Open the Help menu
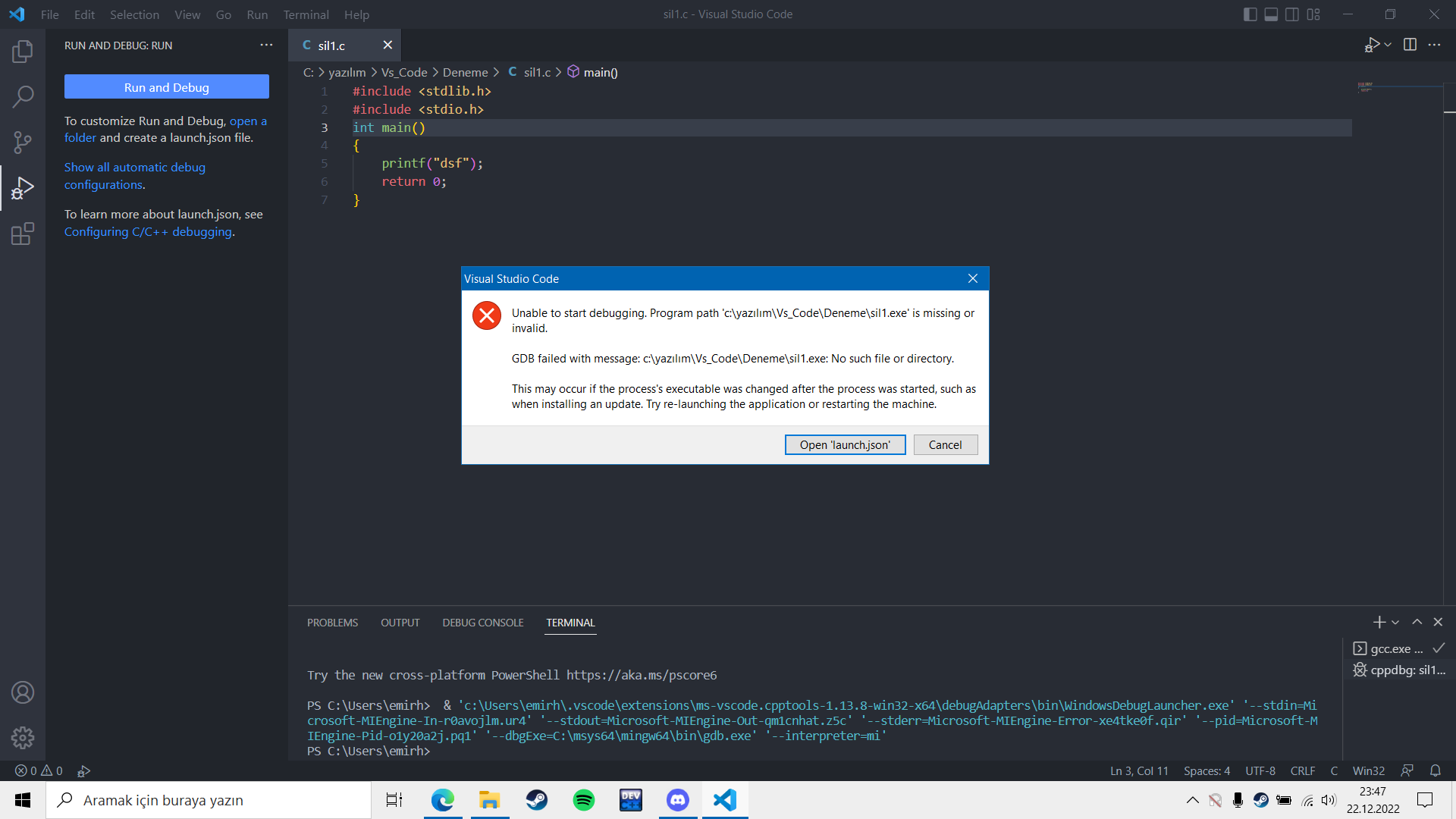The width and height of the screenshot is (1456, 819). [356, 14]
